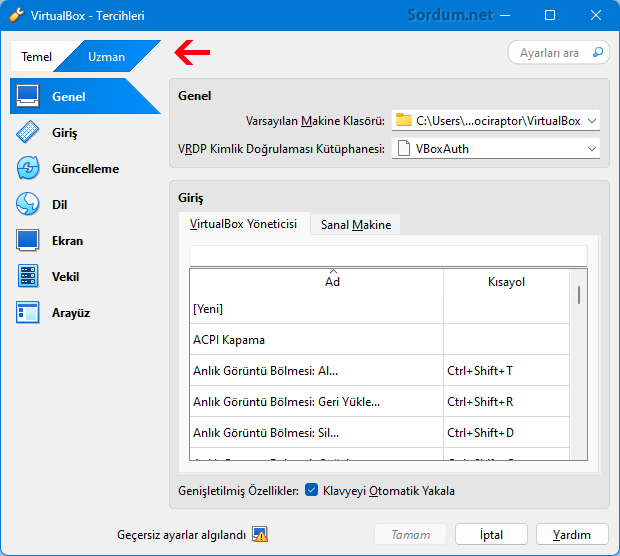Click the Ctrl+Shift+T shortcut cell

[506, 370]
